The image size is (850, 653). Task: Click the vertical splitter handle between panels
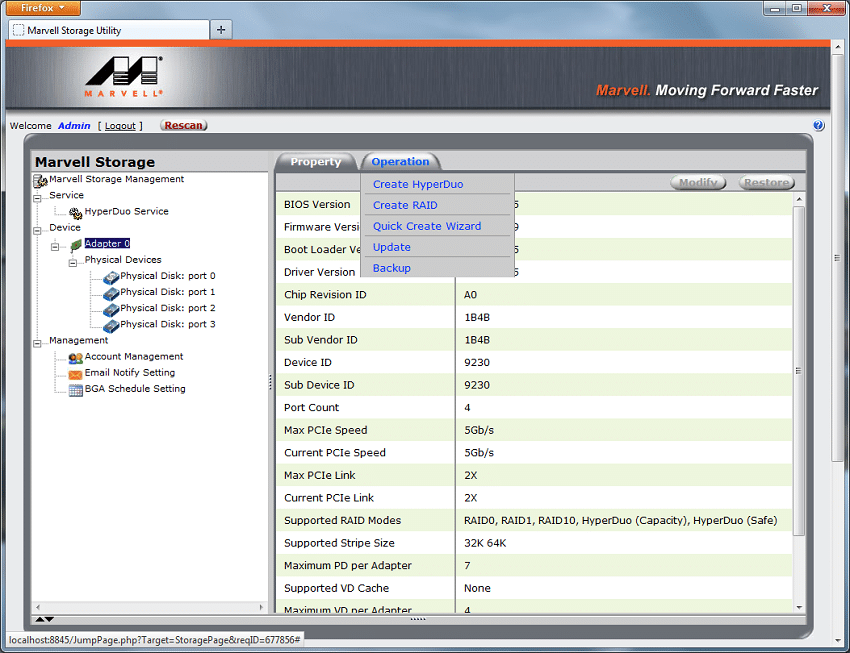[x=271, y=383]
